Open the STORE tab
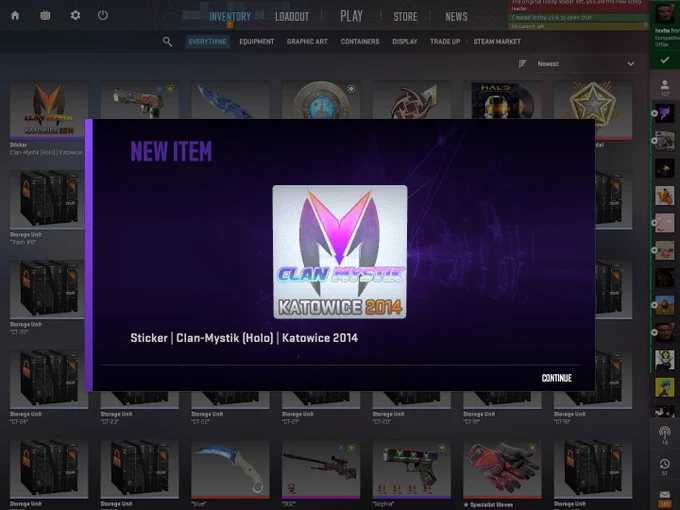 tap(405, 16)
